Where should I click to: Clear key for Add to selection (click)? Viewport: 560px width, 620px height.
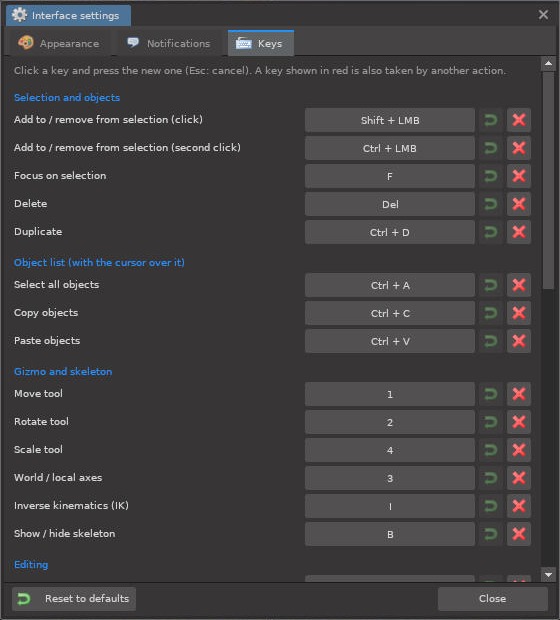(519, 120)
